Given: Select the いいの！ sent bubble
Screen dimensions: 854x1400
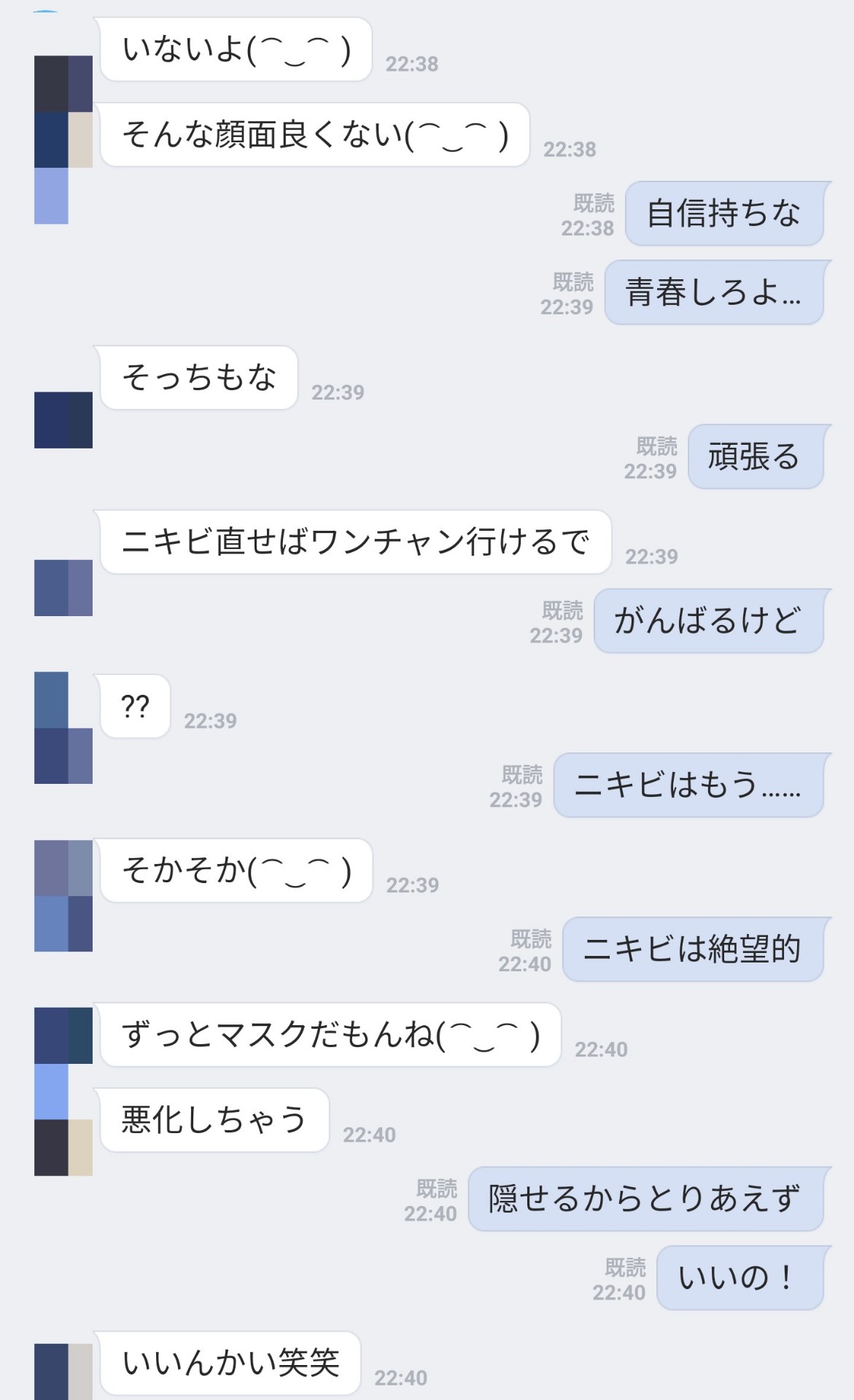Looking at the screenshot, I should 740,1277.
